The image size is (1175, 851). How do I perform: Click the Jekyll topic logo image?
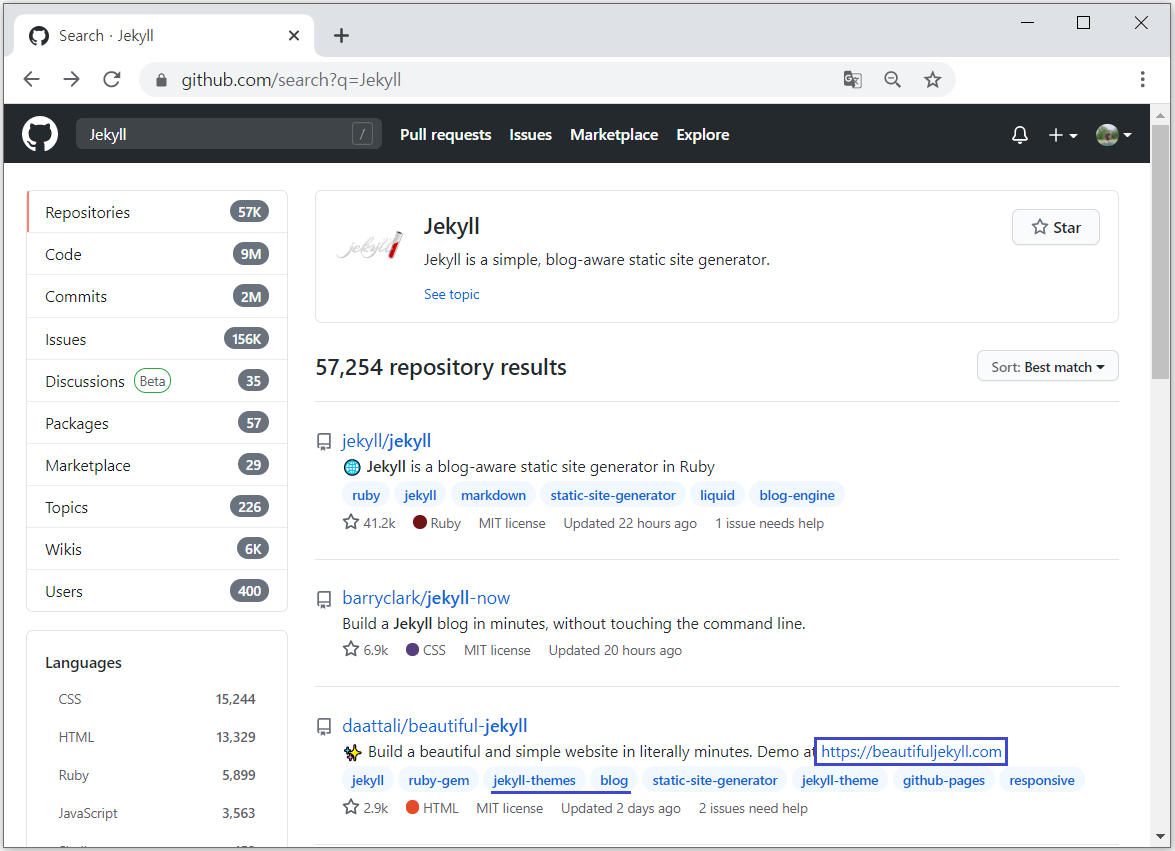(370, 245)
